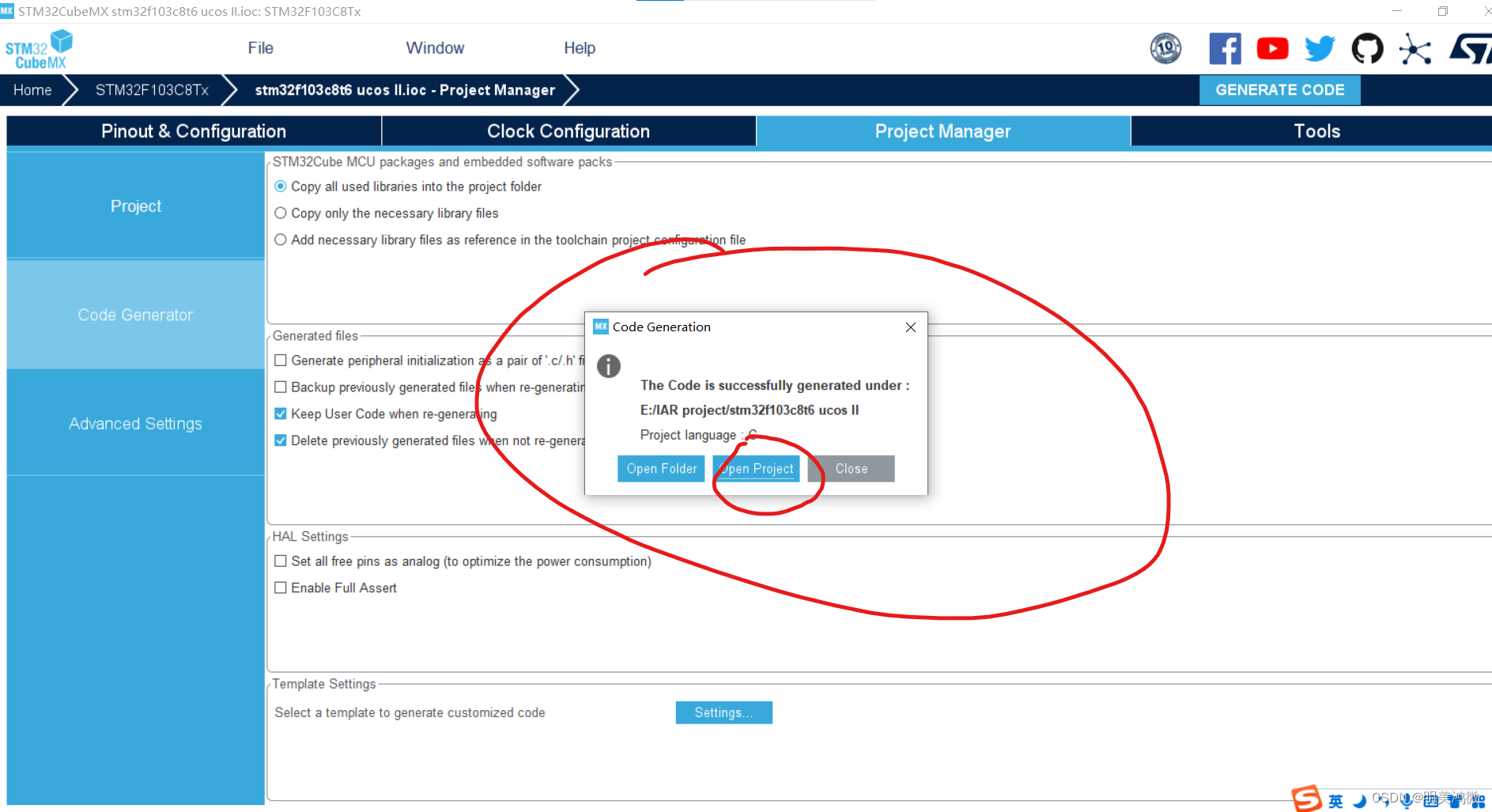The width and height of the screenshot is (1492, 812).
Task: Click 'The Code is successfully generated under' text
Action: (775, 386)
